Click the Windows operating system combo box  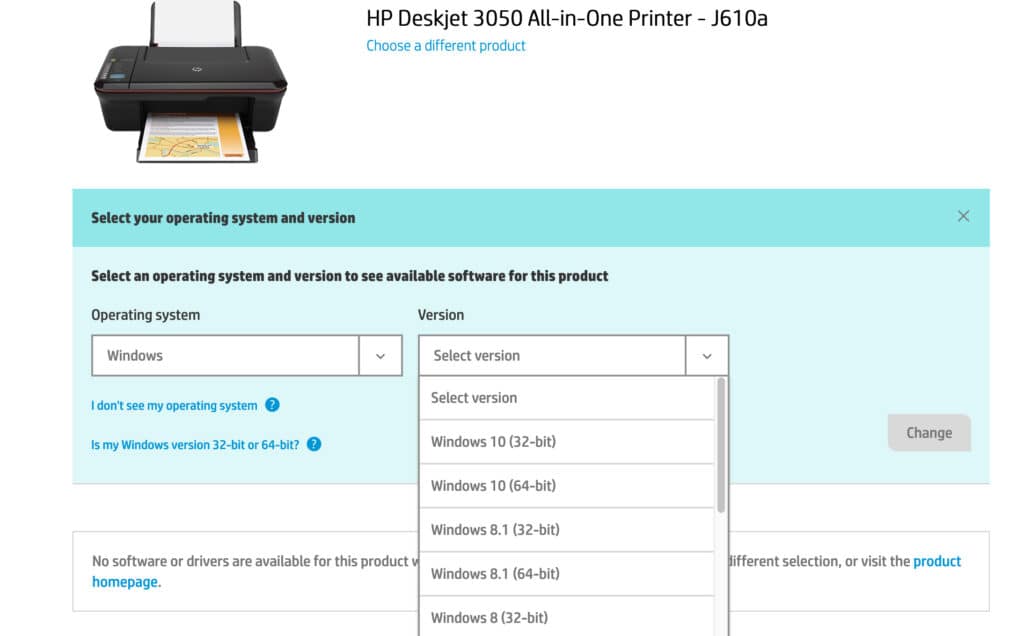pos(225,356)
